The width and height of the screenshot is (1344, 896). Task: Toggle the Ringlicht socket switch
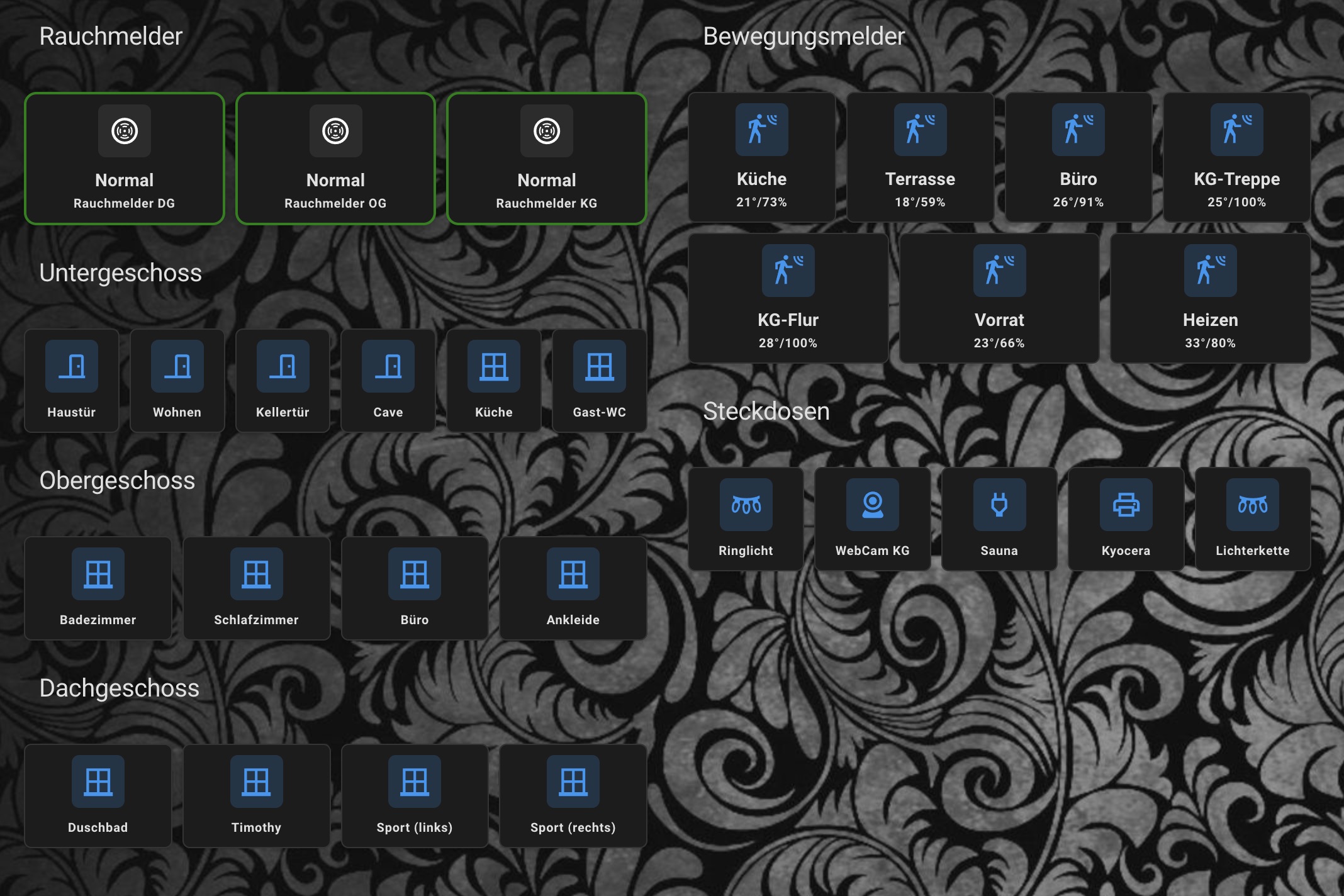click(746, 518)
